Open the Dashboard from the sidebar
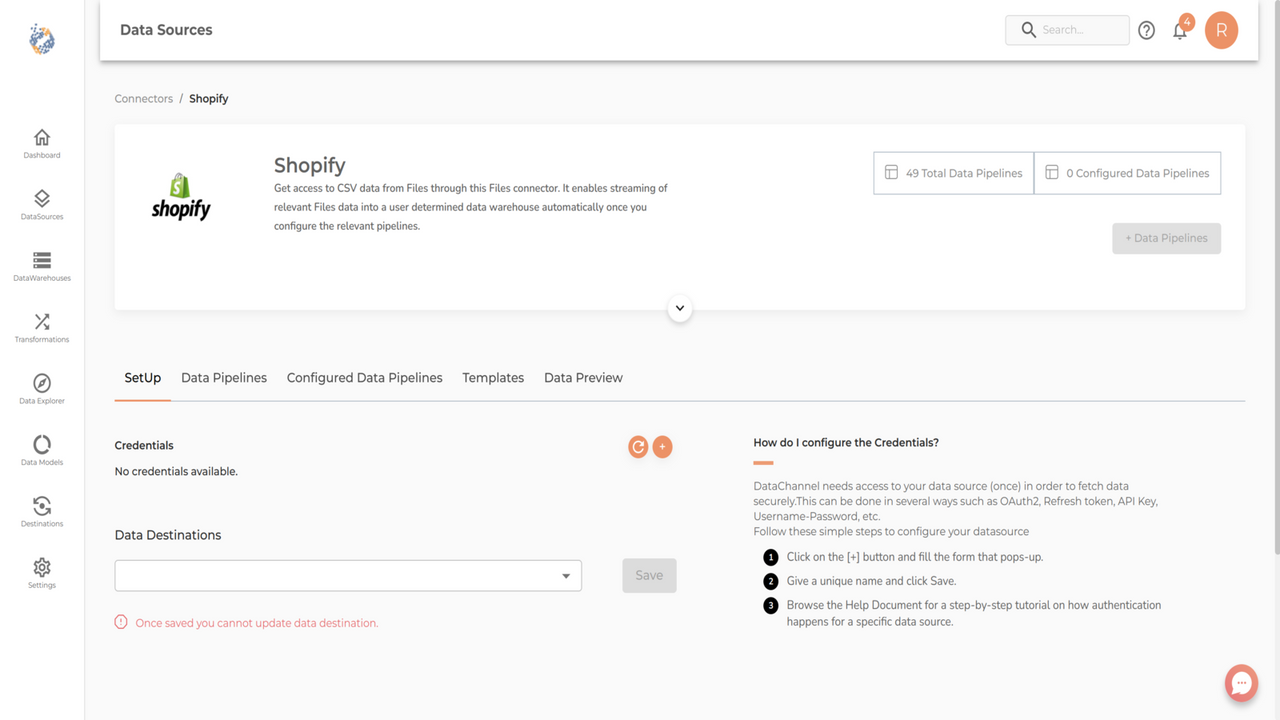Image resolution: width=1280 pixels, height=720 pixels. coord(41,143)
